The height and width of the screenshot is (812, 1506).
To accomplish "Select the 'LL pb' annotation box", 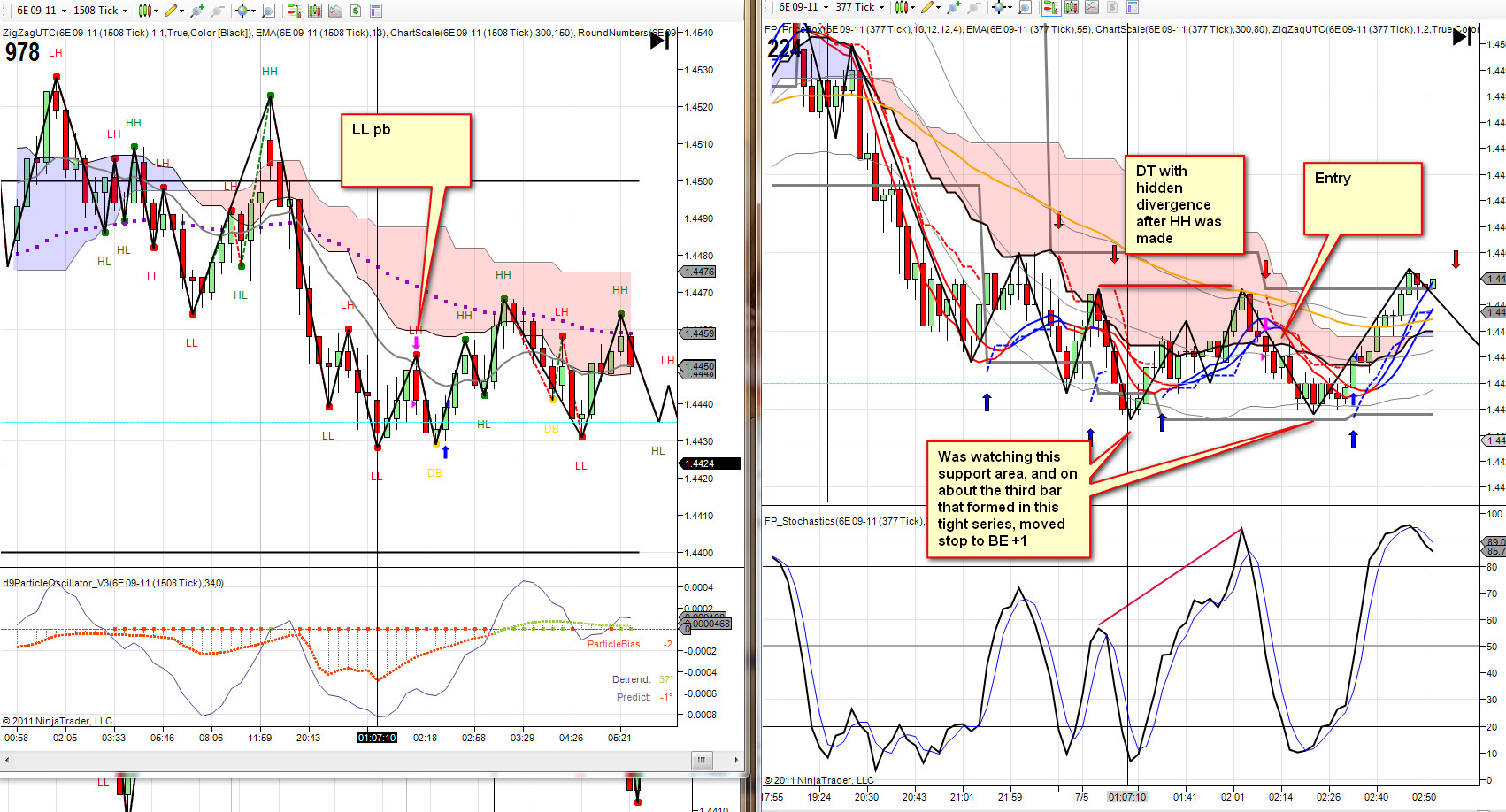I will coord(406,150).
